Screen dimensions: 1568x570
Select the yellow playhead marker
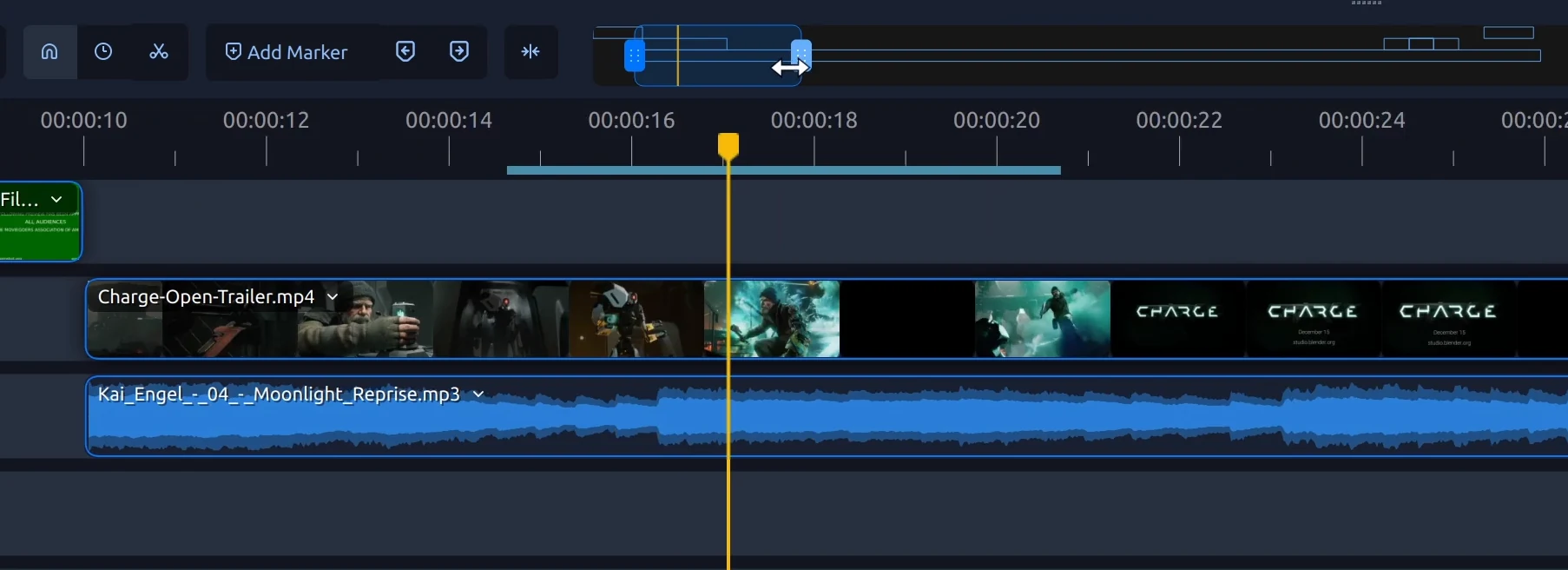coord(728,146)
